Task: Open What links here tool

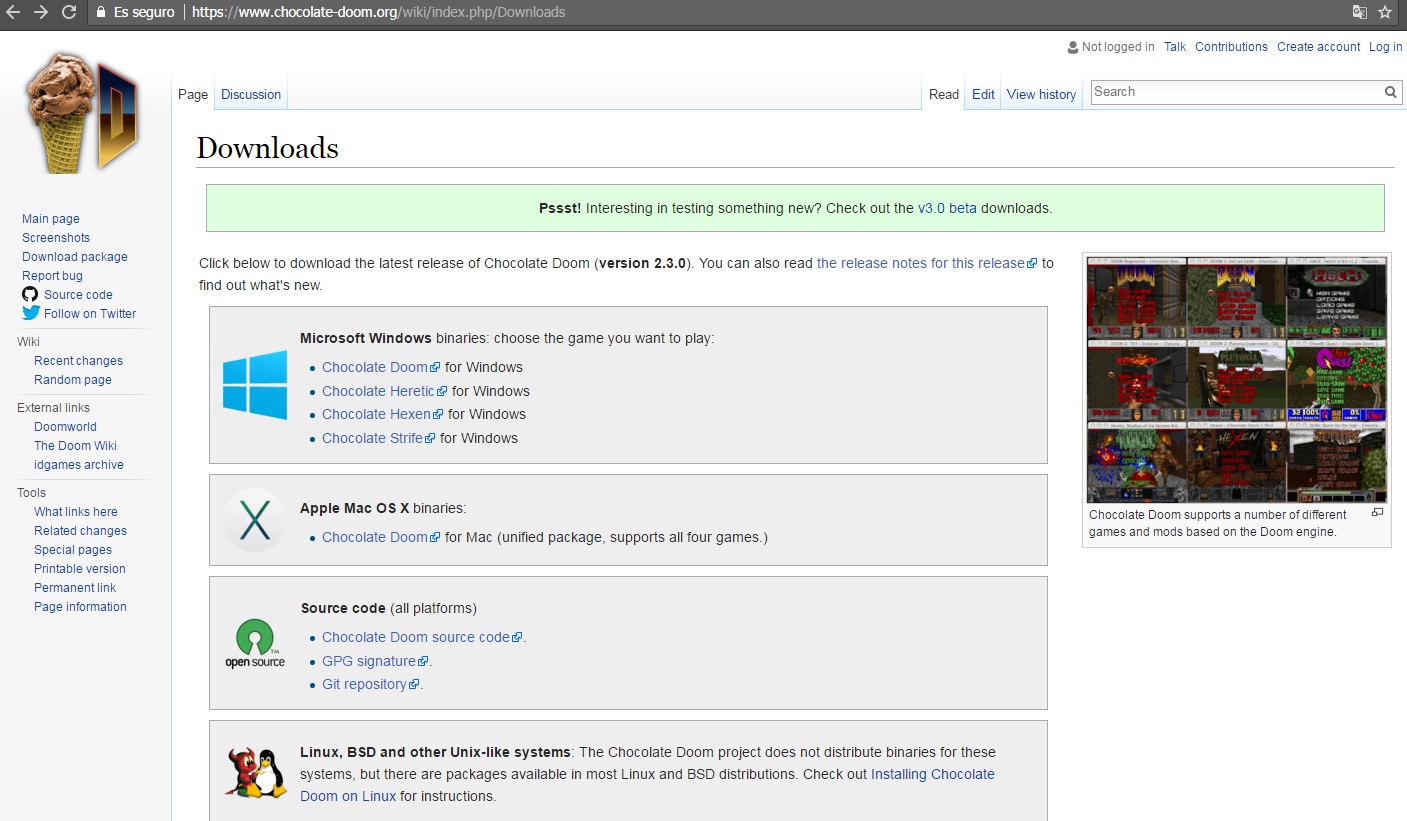Action: pos(76,512)
